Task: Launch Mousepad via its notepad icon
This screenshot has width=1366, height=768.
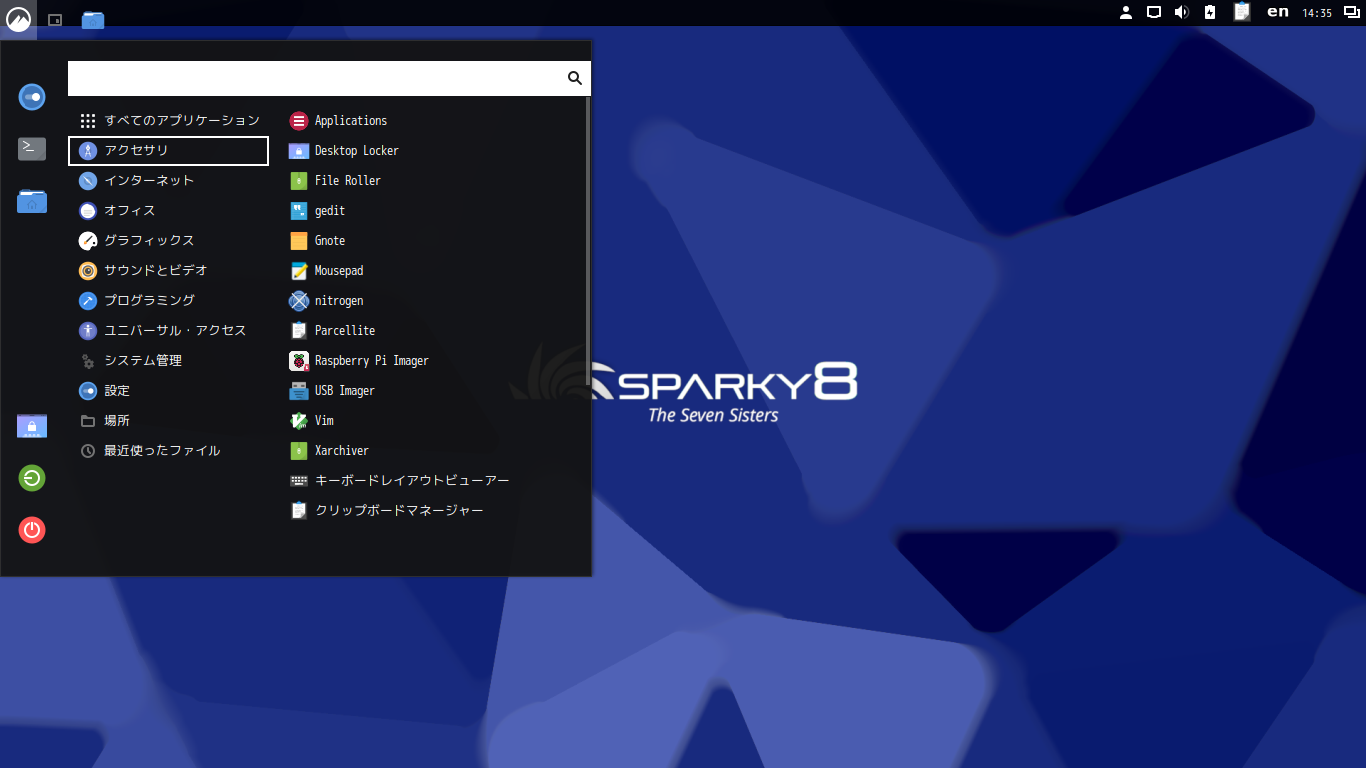Action: 298,270
